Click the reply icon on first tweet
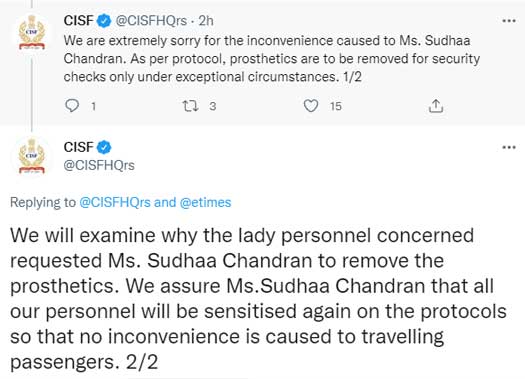Screen dimensions: 525x379 [72, 106]
